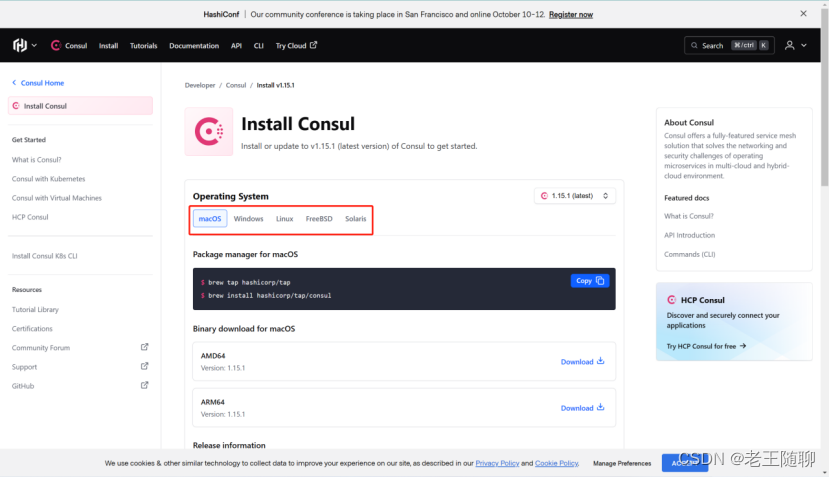Click the Copy button for brew commands
The width and height of the screenshot is (830, 477).
590,281
